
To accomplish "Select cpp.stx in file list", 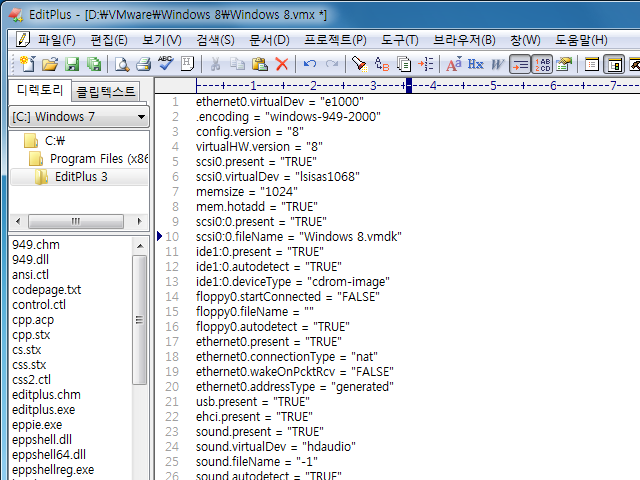I will tap(31, 335).
